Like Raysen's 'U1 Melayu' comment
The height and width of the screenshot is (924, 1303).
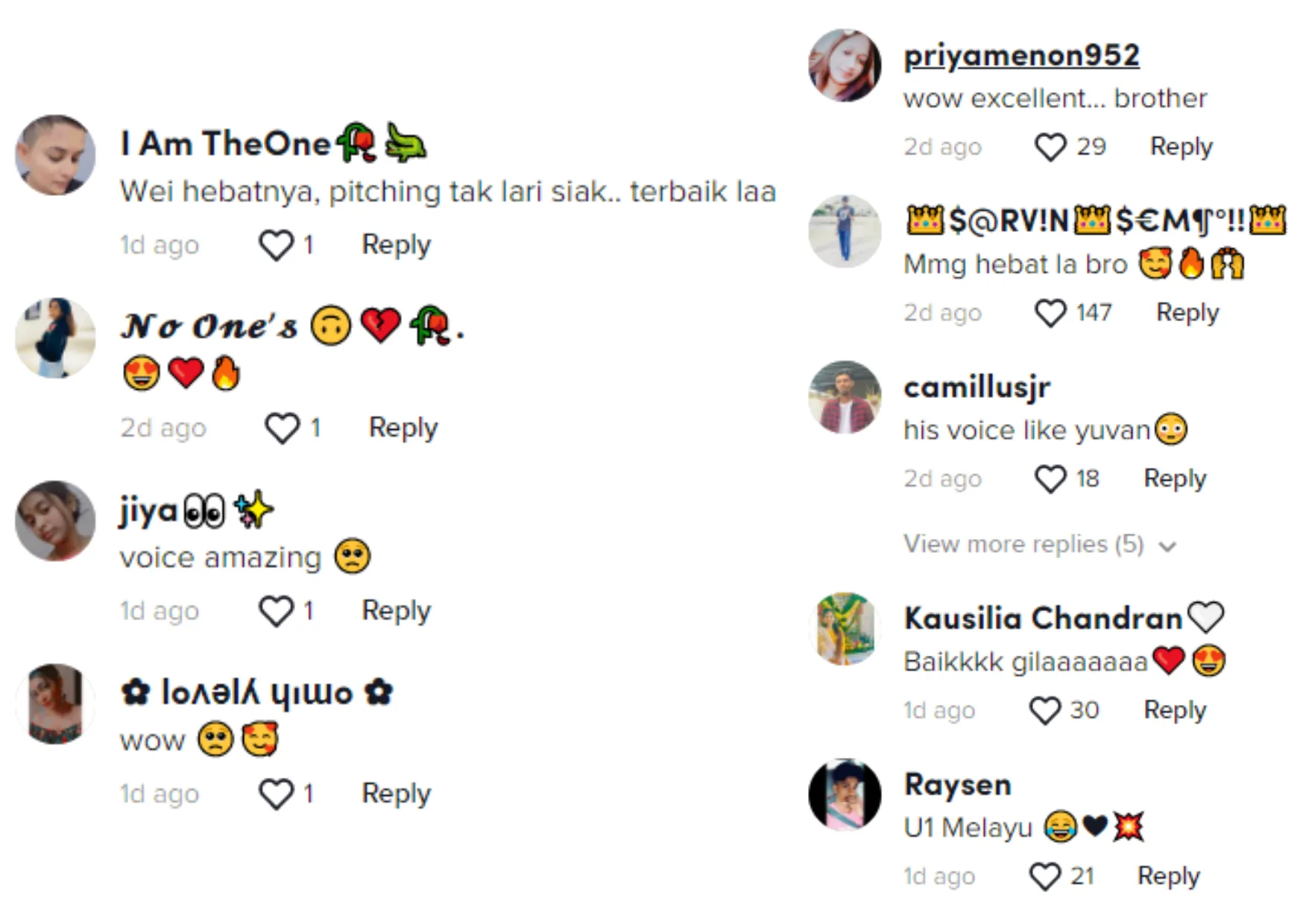click(x=1044, y=877)
